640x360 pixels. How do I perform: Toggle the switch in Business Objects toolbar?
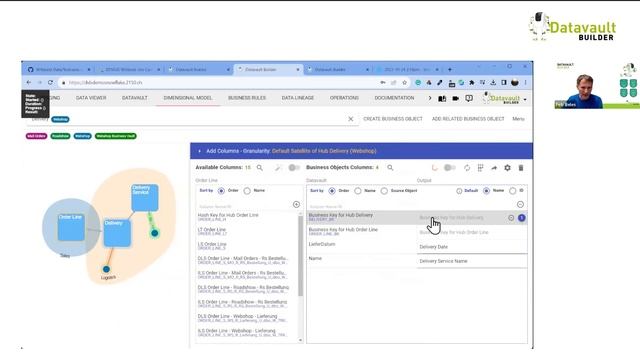point(449,168)
